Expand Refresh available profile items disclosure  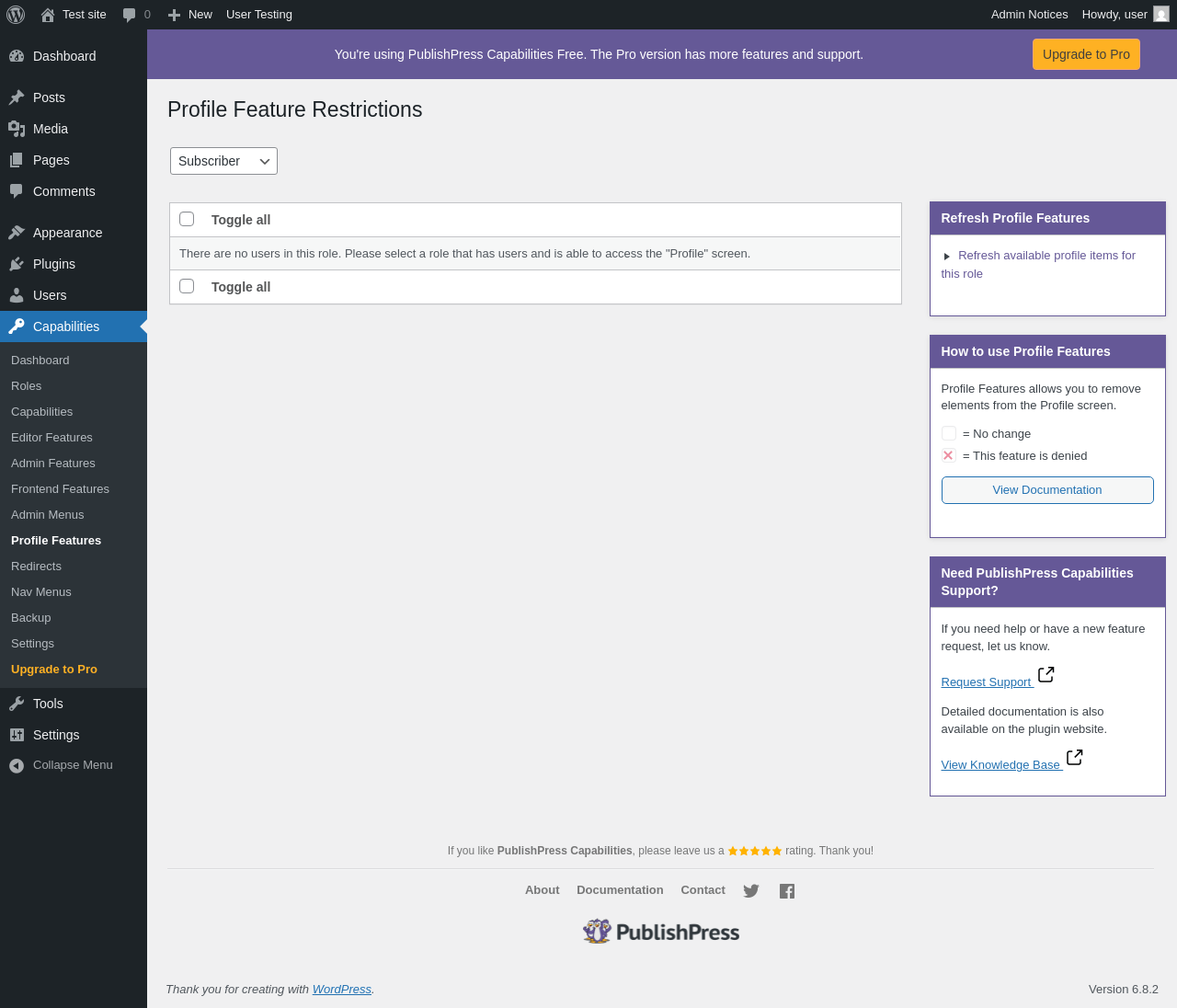(947, 257)
